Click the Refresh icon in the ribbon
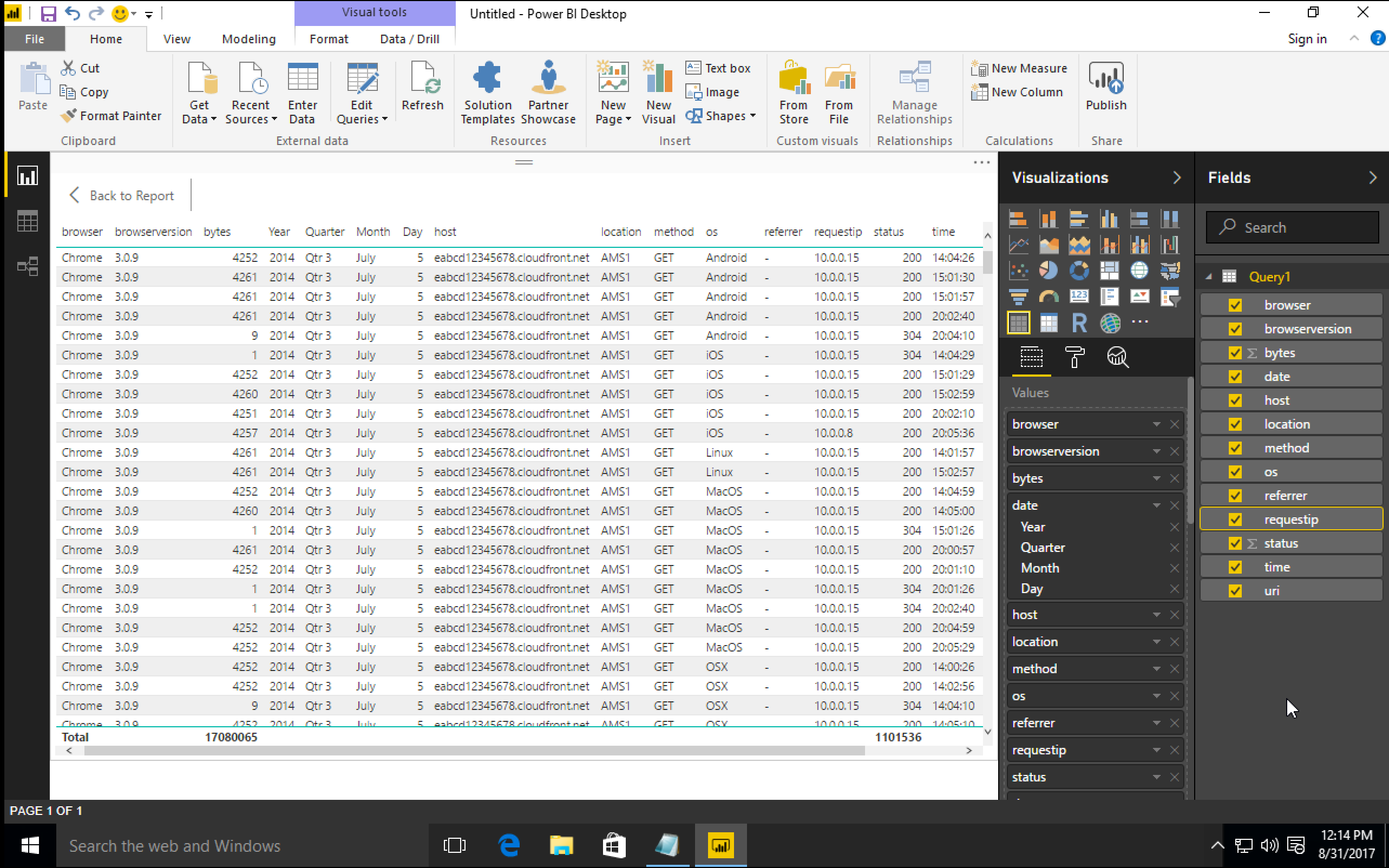 point(423,86)
